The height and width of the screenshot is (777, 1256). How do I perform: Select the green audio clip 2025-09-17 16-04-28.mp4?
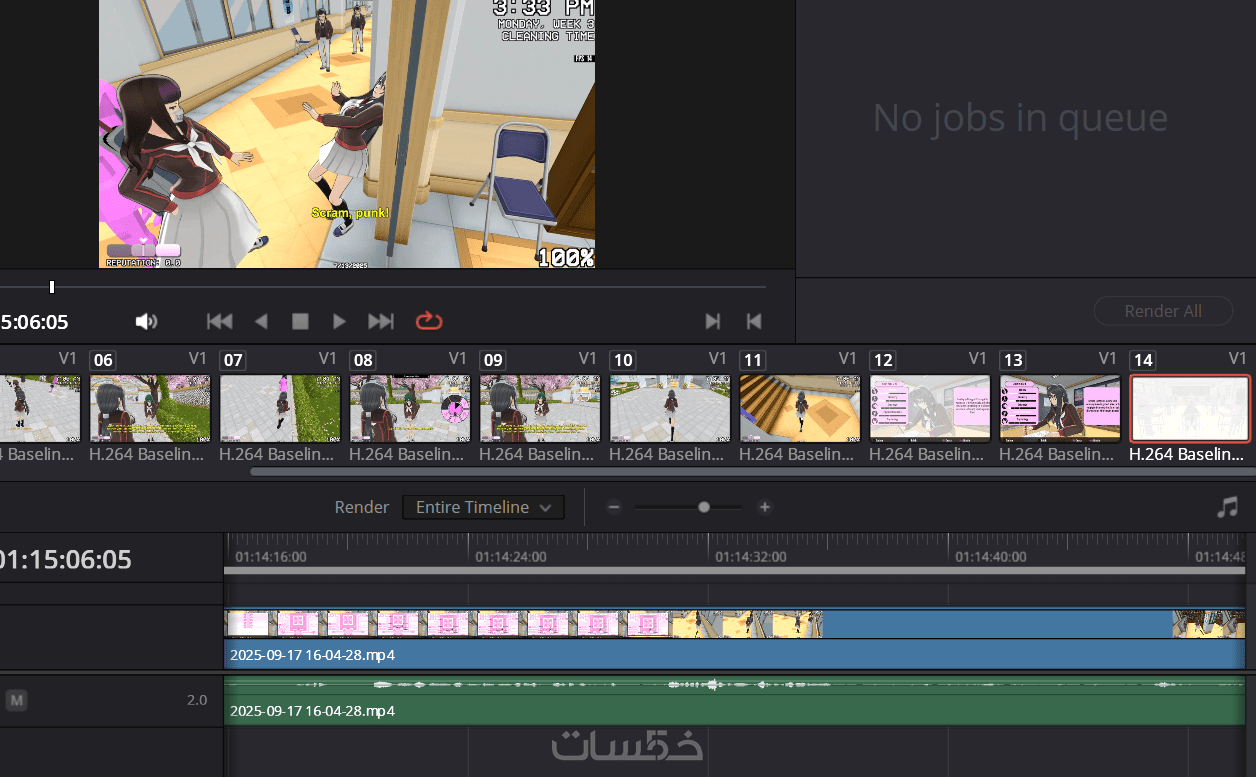click(734, 701)
